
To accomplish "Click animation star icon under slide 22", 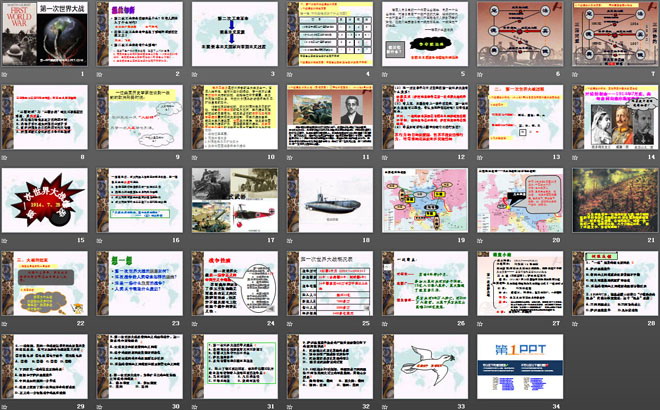I will (x=5, y=325).
